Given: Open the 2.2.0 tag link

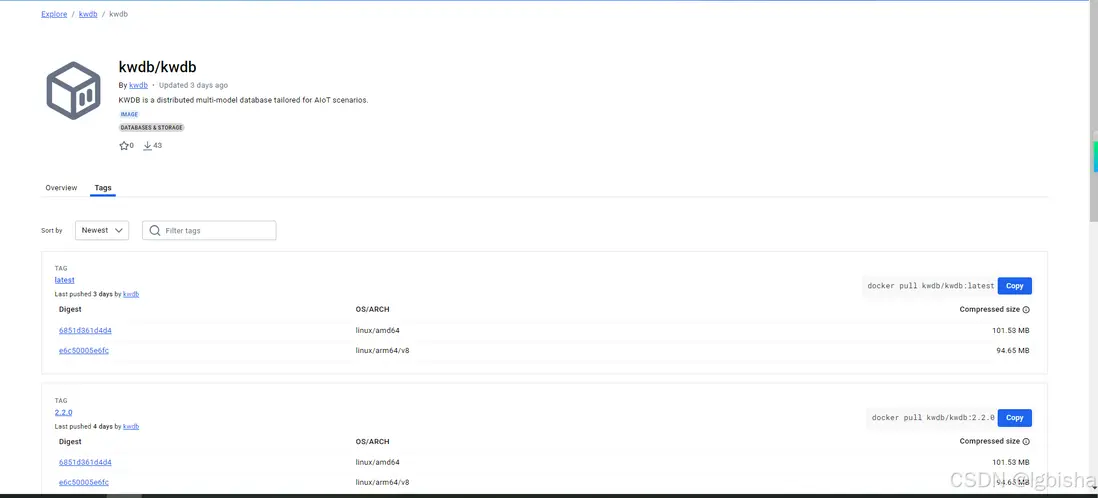Looking at the screenshot, I should 63,413.
